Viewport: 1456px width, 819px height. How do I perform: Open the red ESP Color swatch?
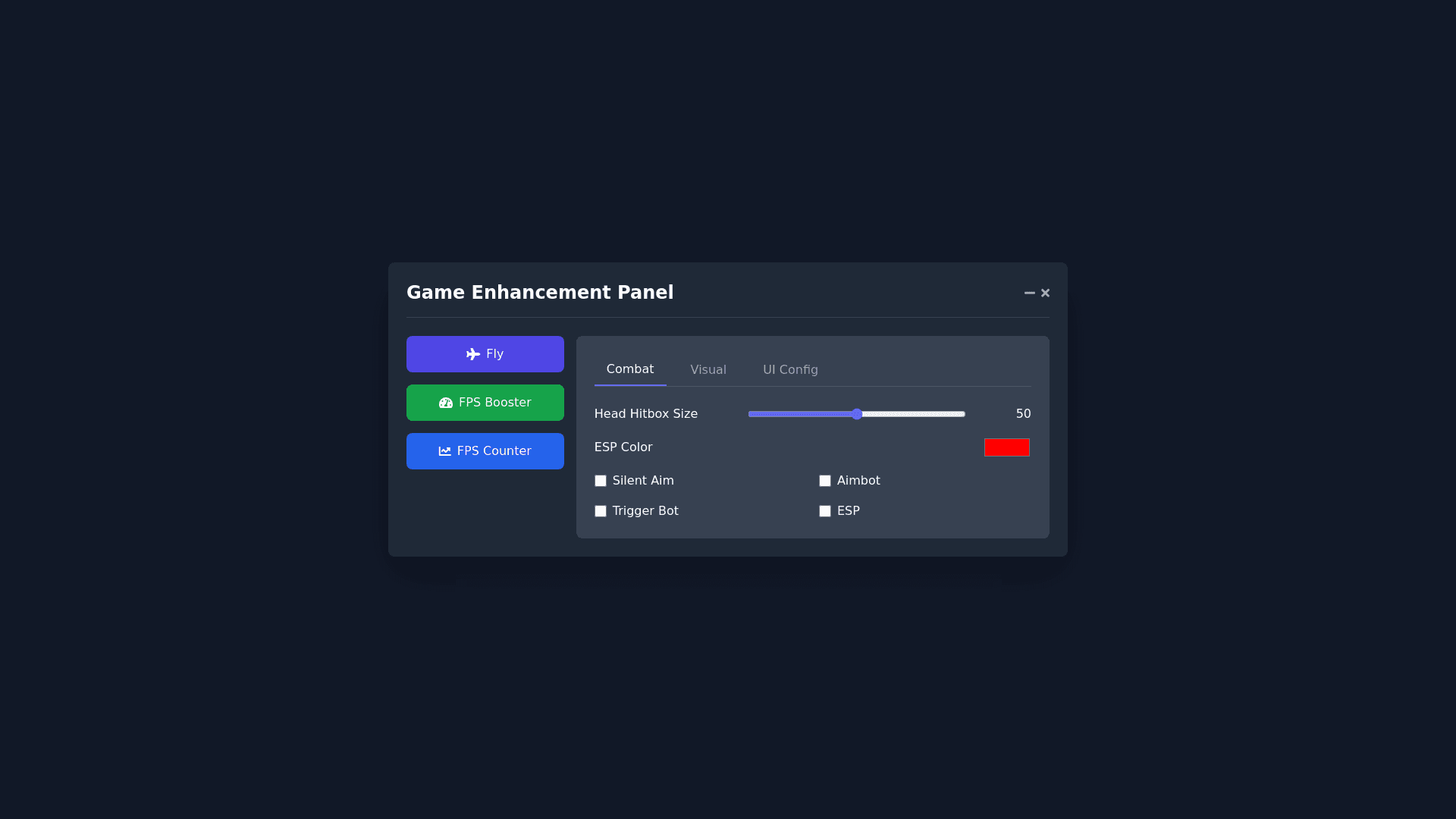click(1007, 447)
